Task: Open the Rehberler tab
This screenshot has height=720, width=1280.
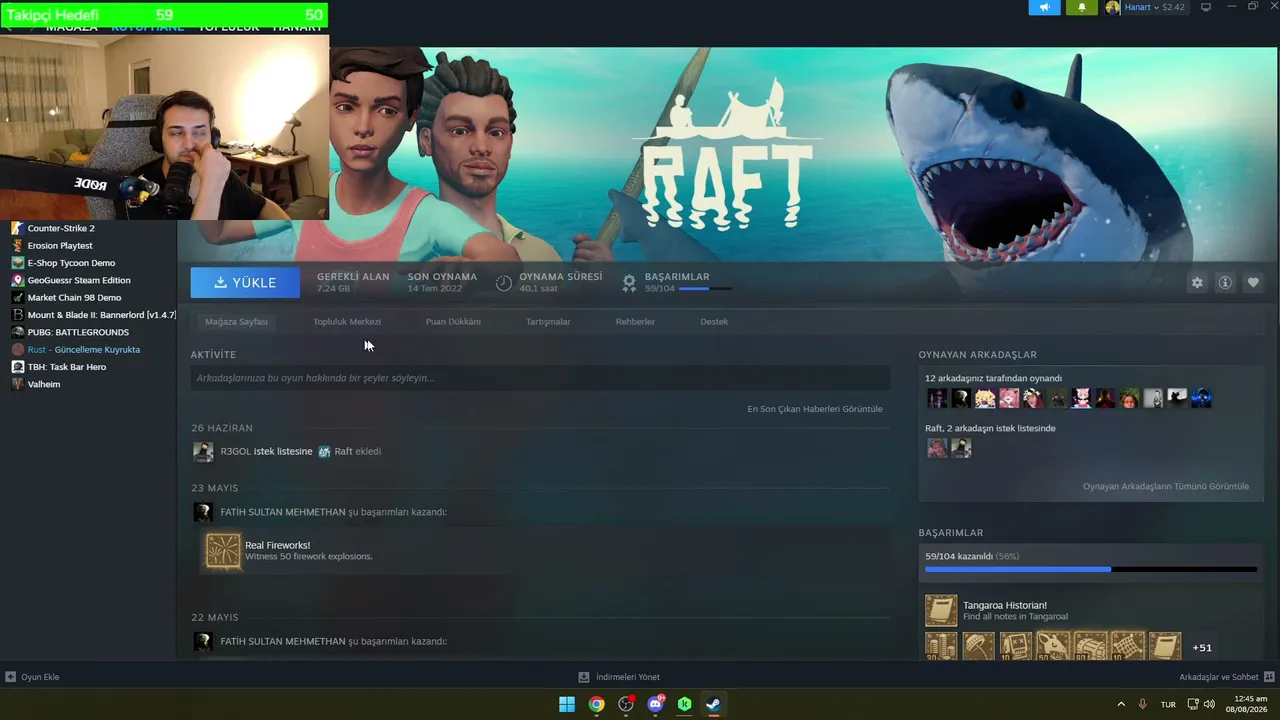Action: point(635,322)
